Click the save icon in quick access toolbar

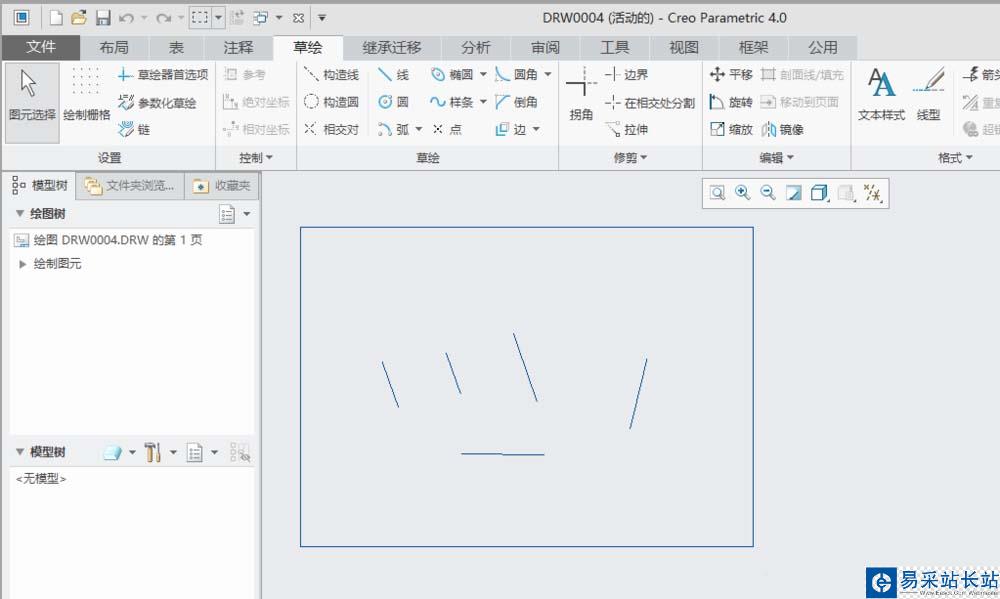[103, 18]
